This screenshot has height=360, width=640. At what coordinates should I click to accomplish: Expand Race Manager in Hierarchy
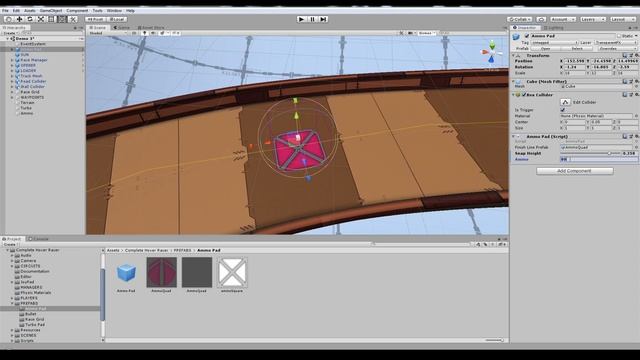[x=12, y=60]
